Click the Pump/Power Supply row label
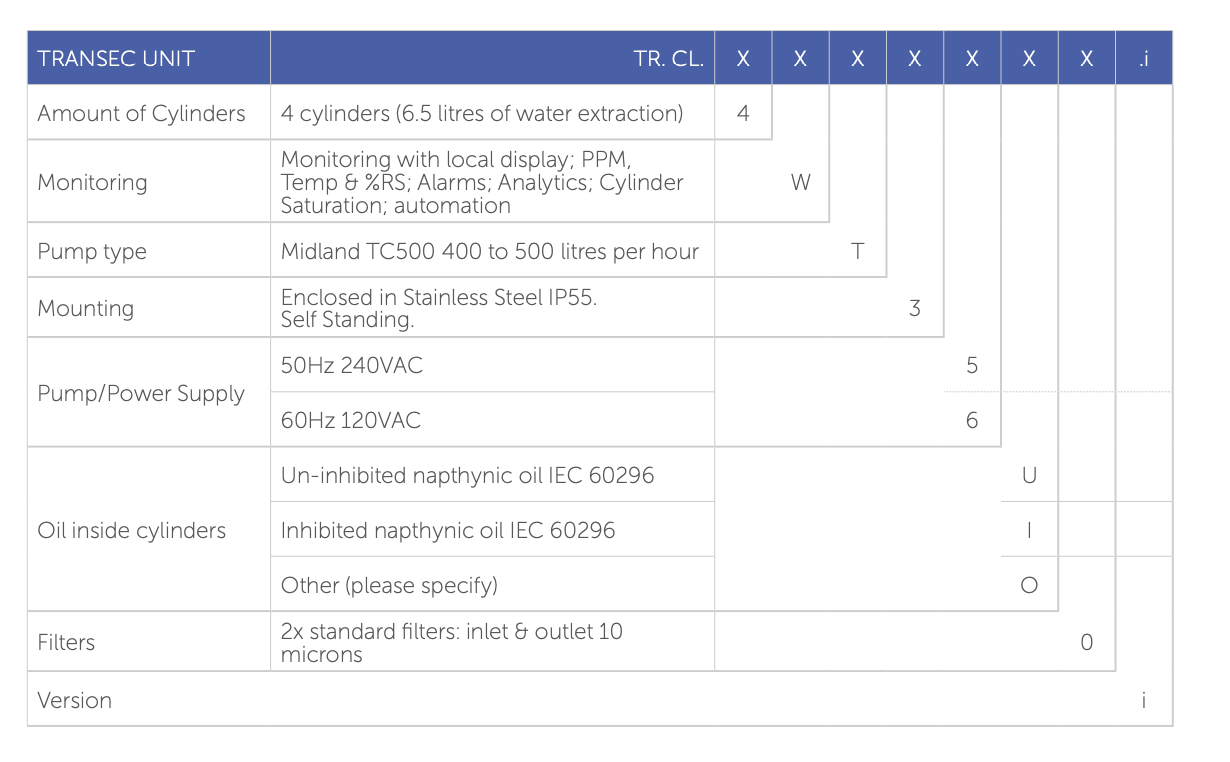1230x762 pixels. [x=141, y=393]
